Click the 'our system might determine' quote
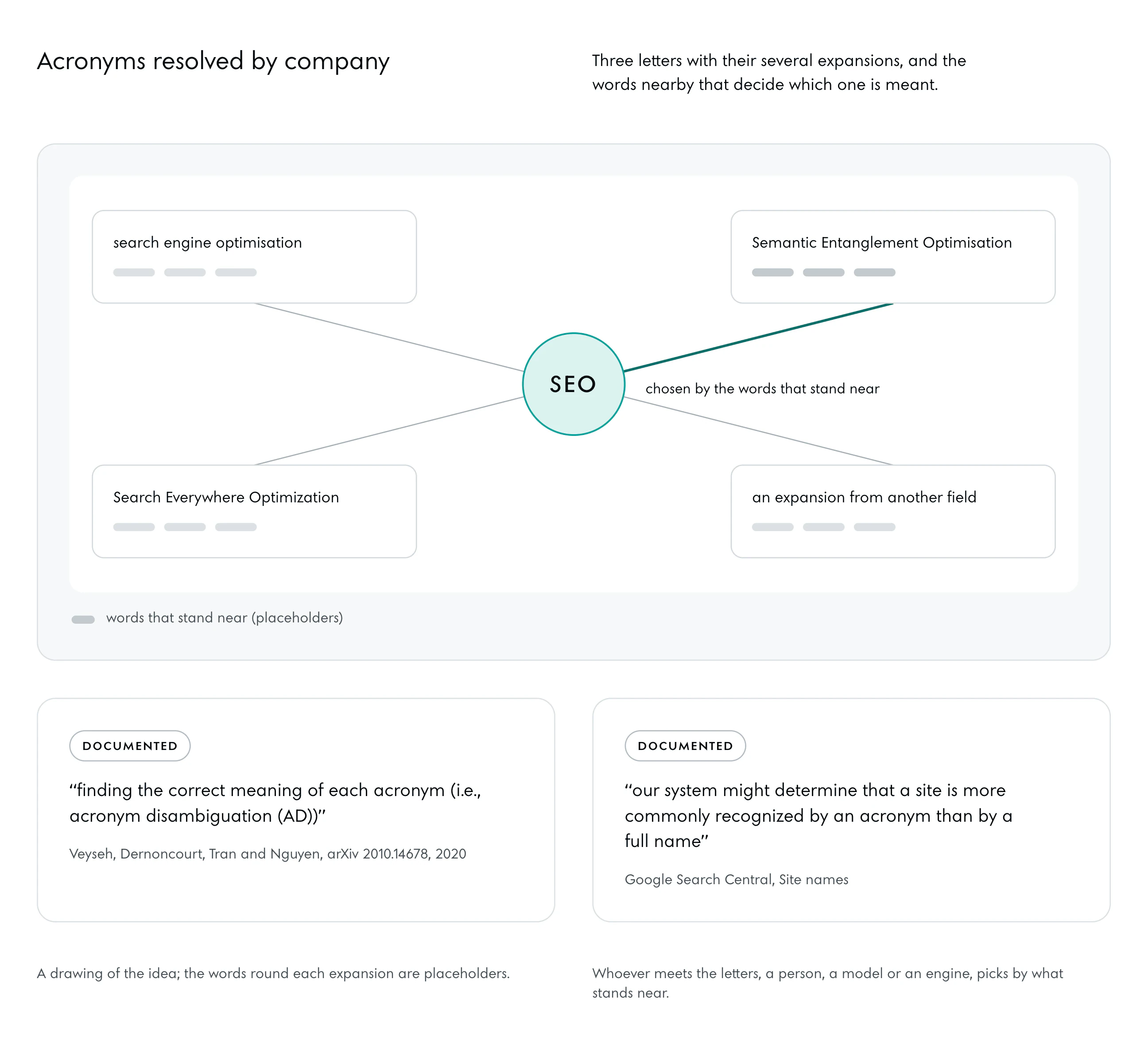Screen dimensions: 1148x1045 (x=818, y=816)
